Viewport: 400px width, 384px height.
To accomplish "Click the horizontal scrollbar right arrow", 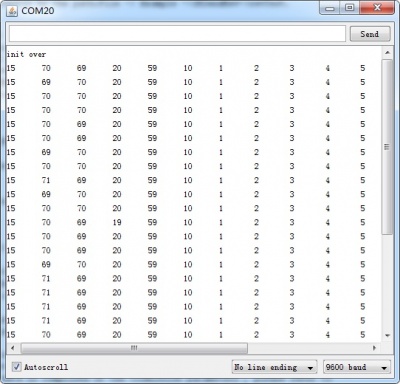I will [374, 348].
